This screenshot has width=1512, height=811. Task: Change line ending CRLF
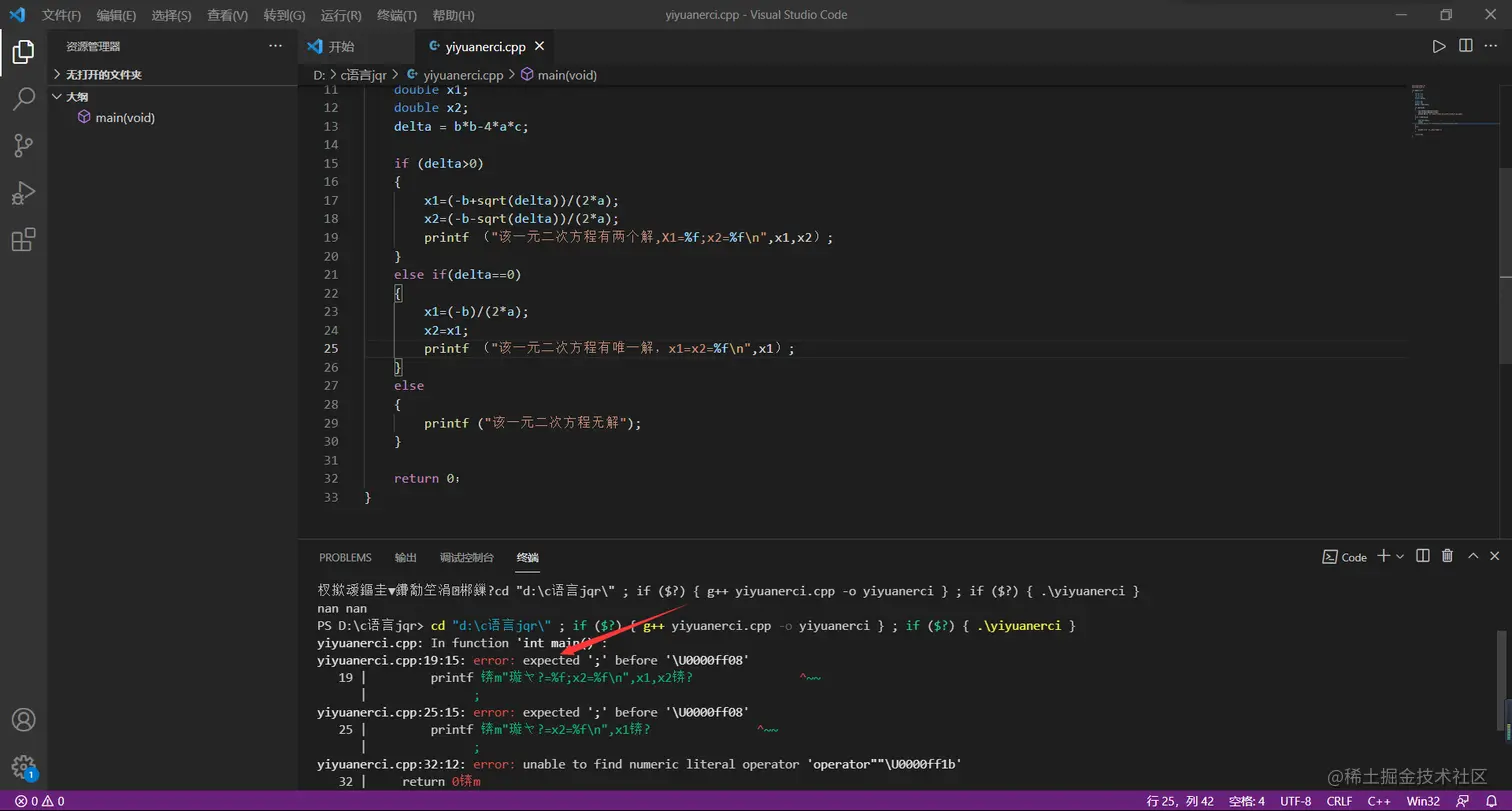1339,801
